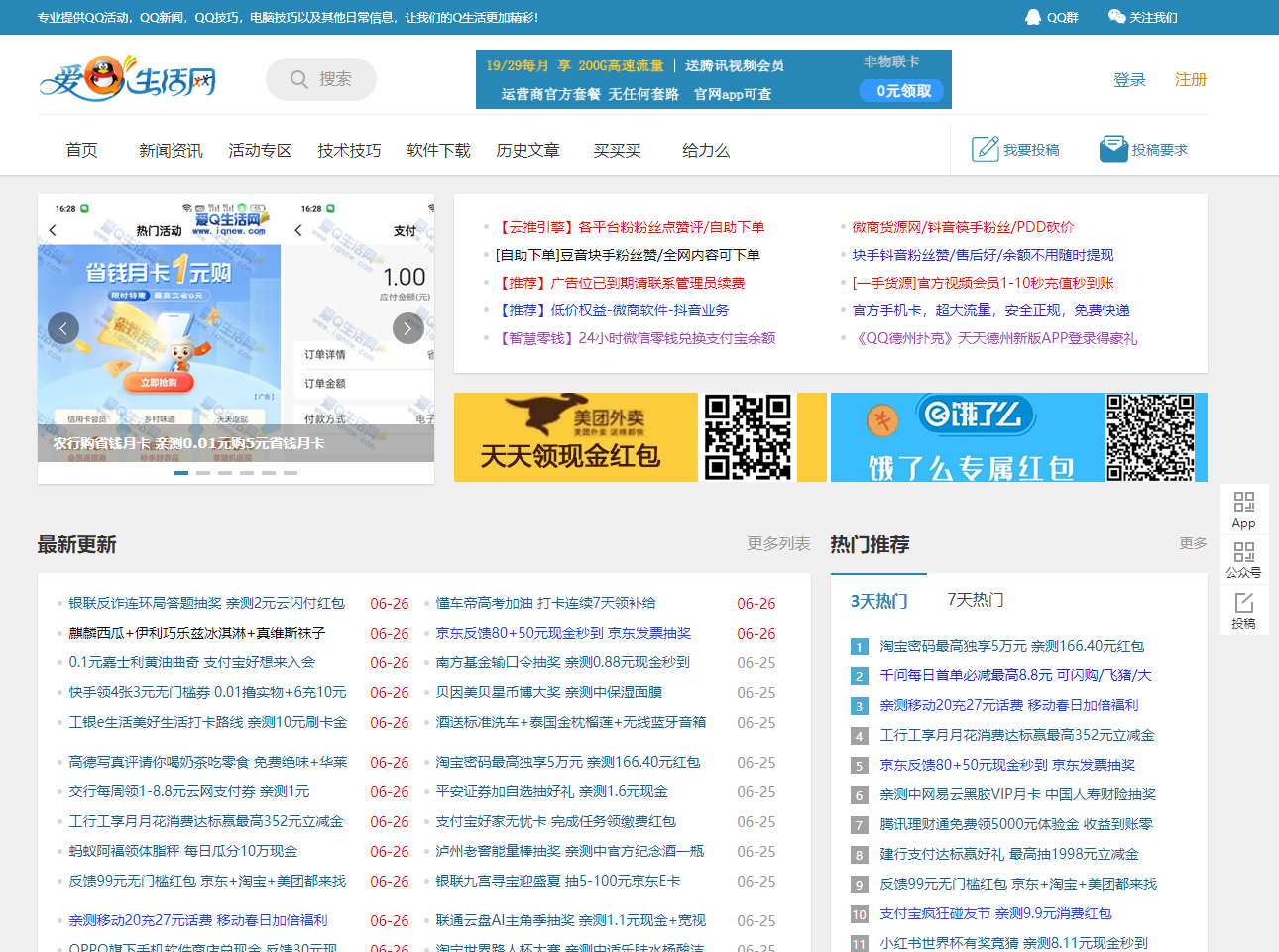Click the Meituan banner QR code
Image resolution: width=1279 pixels, height=952 pixels.
748,437
